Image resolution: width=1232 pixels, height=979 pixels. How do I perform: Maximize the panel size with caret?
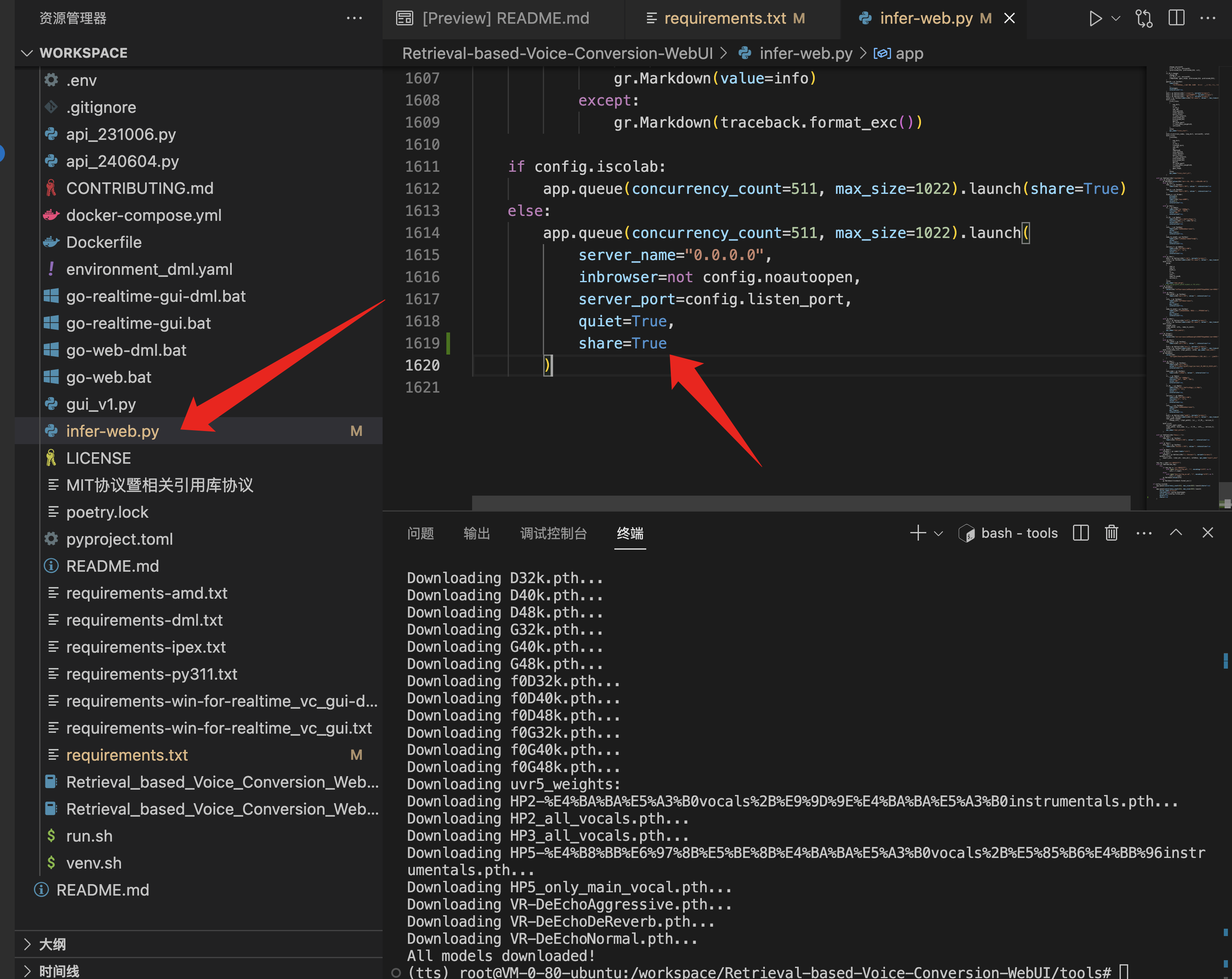1176,533
